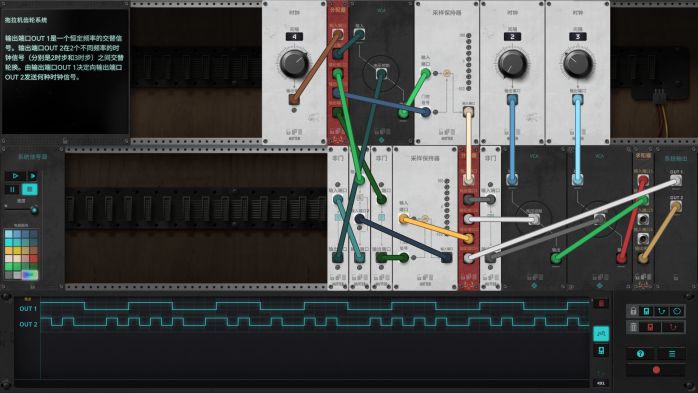This screenshot has height=393, width=698.
Task: Select the rainbow cable color swatch
Action: 29,275
